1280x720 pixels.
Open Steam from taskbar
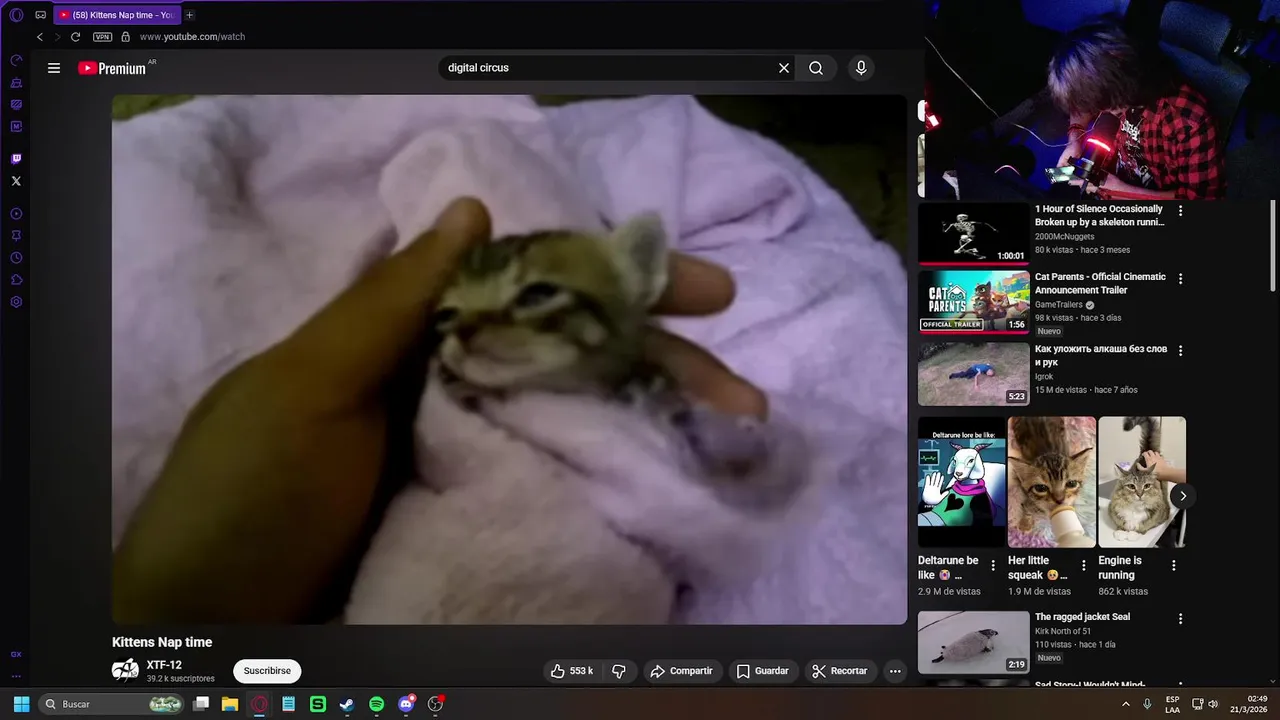(x=347, y=704)
